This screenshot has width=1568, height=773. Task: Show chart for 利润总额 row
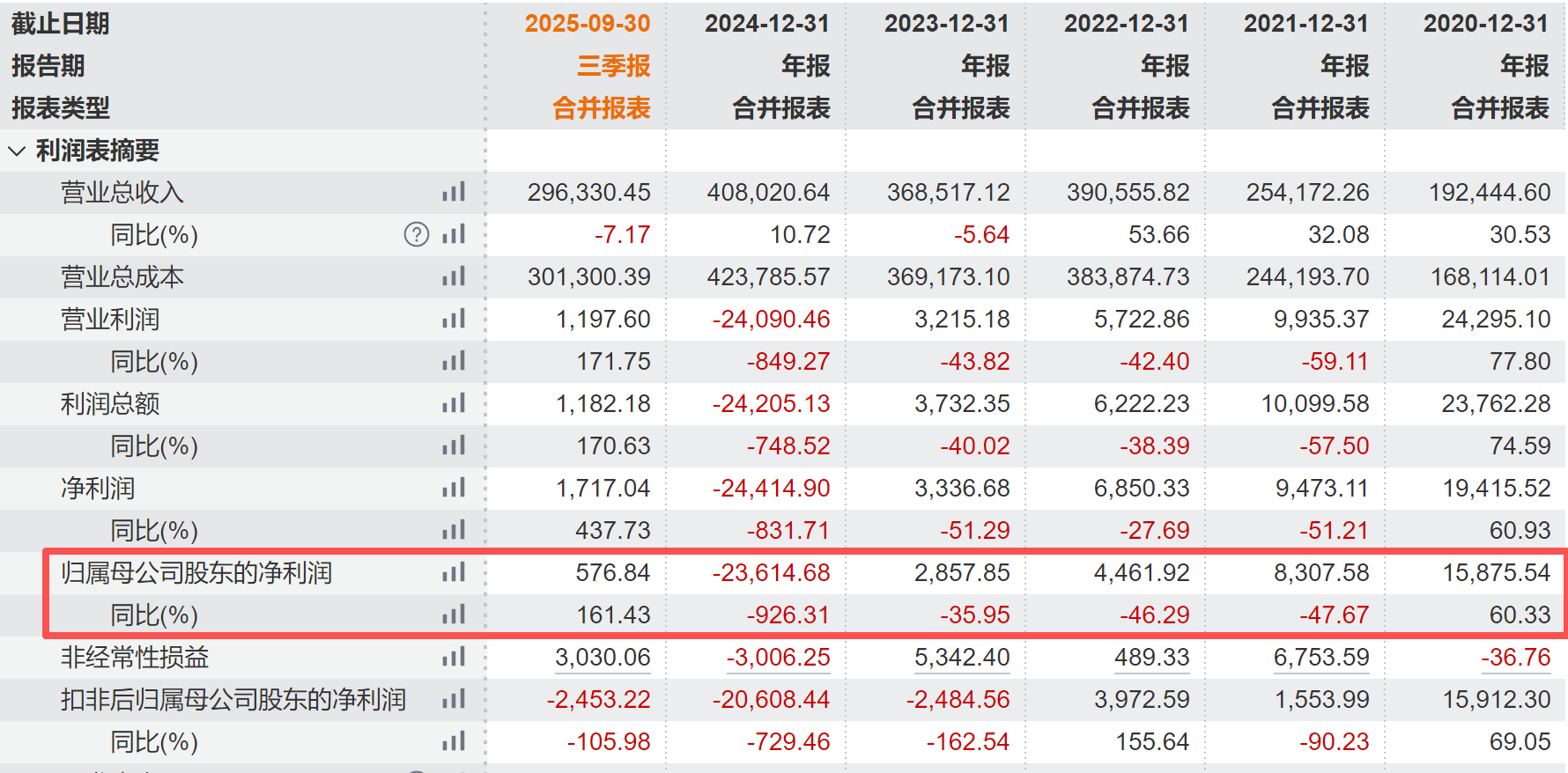point(454,403)
